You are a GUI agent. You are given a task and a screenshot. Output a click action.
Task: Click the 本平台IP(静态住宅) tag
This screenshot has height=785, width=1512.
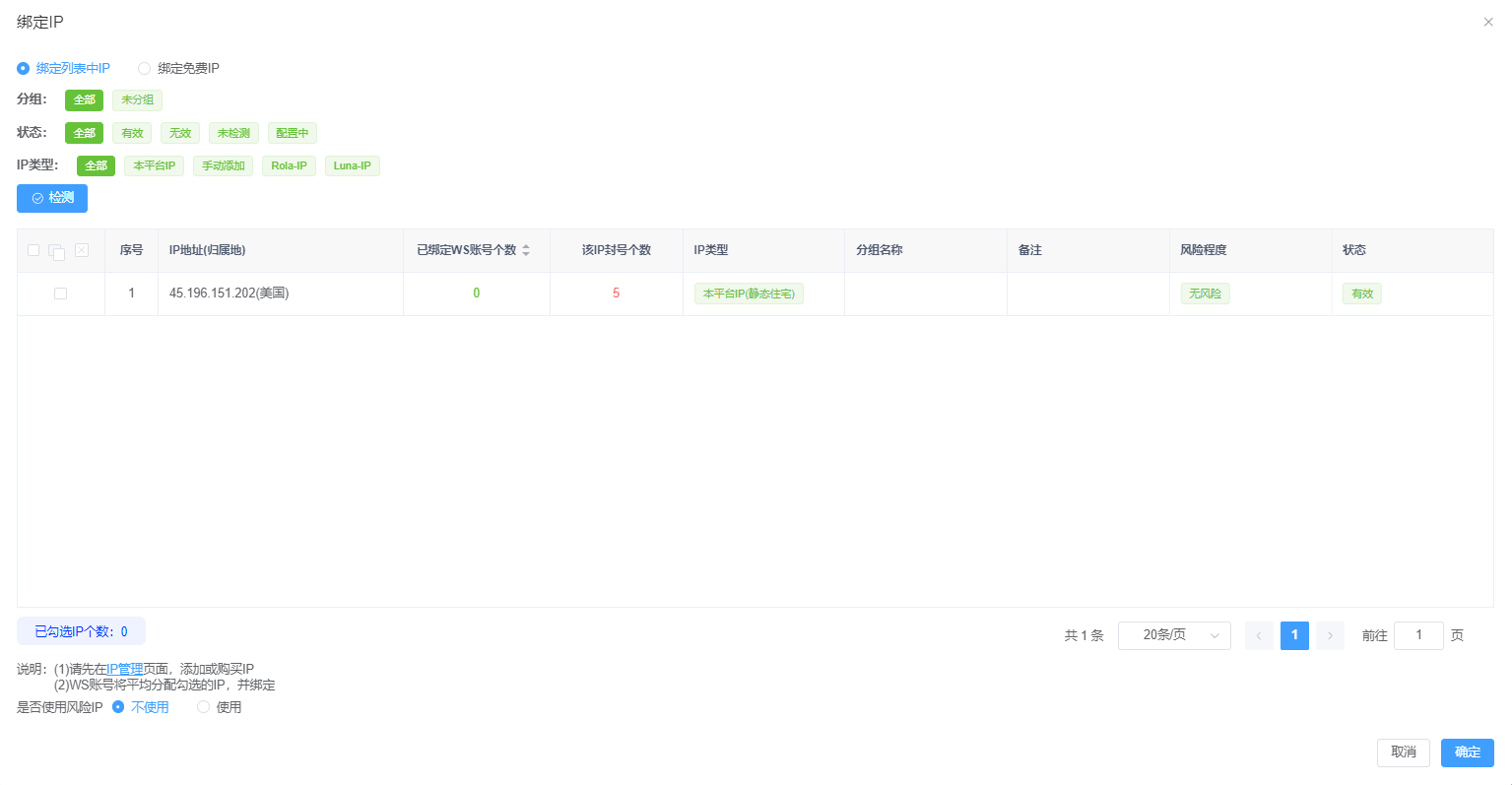pos(749,294)
